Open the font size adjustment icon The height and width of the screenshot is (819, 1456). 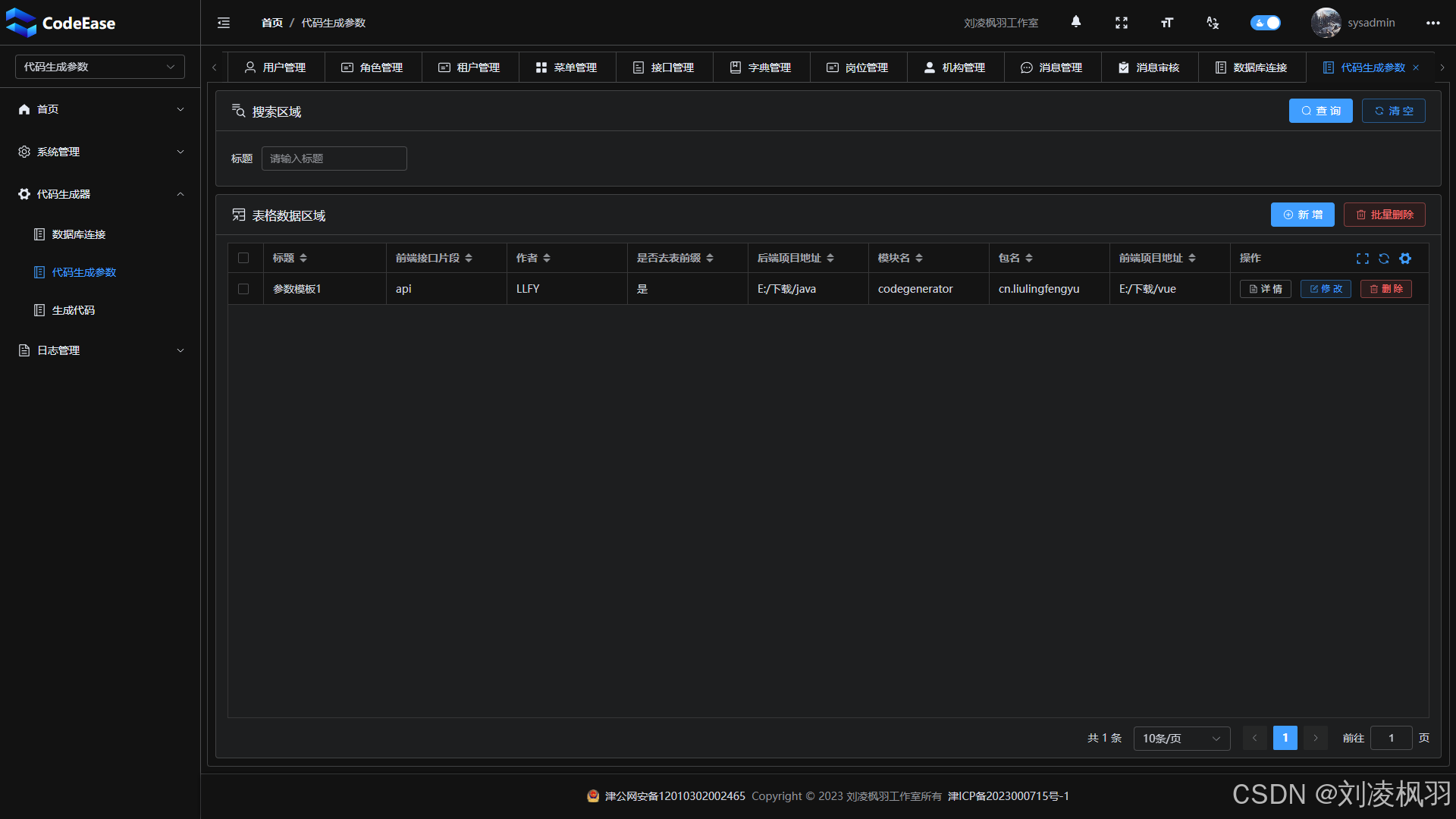[1167, 23]
